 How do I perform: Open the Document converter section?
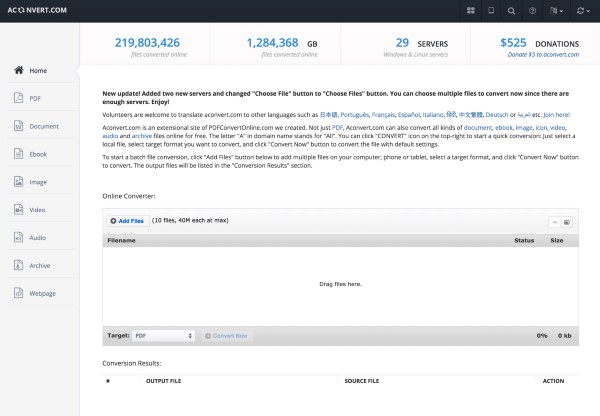click(x=43, y=126)
